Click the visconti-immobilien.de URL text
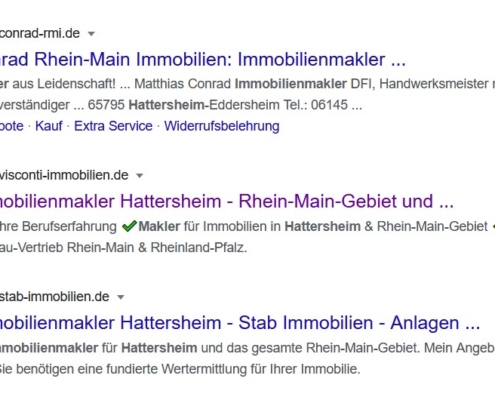 [64, 175]
